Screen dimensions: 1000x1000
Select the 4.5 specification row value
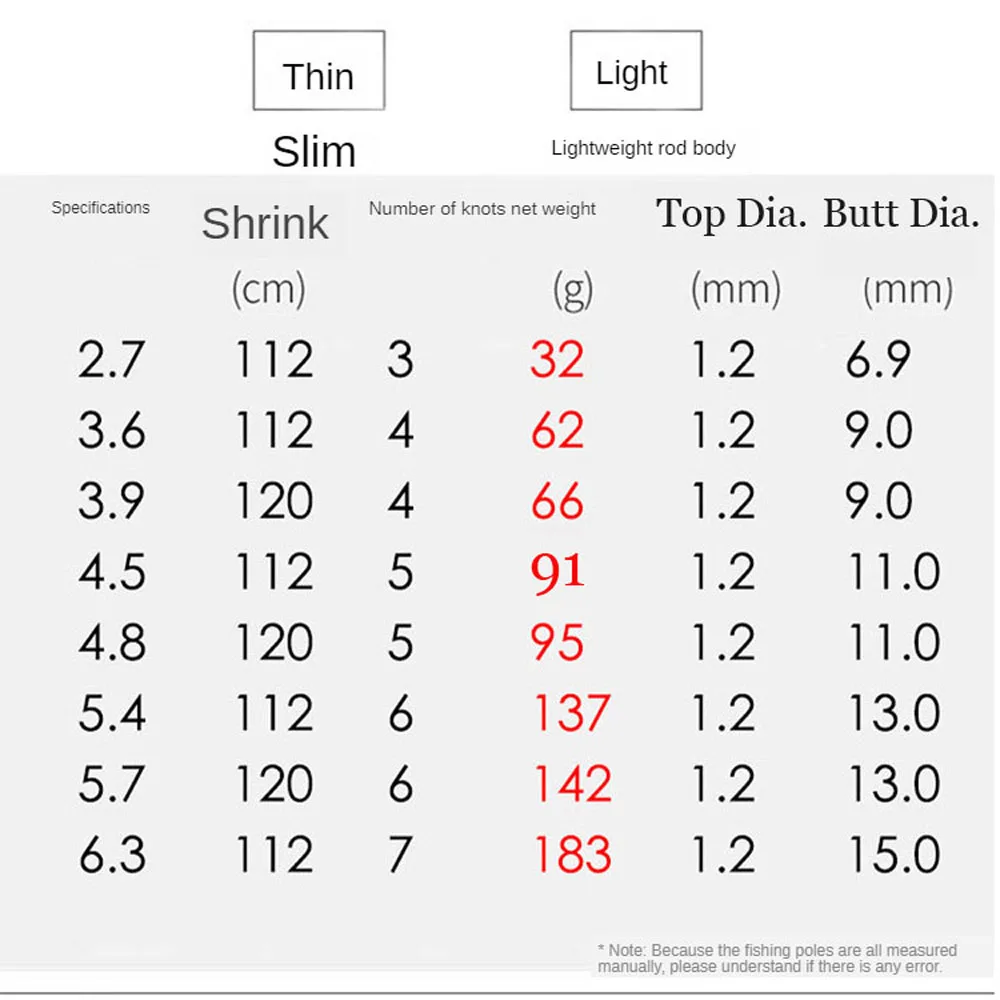[x=112, y=573]
